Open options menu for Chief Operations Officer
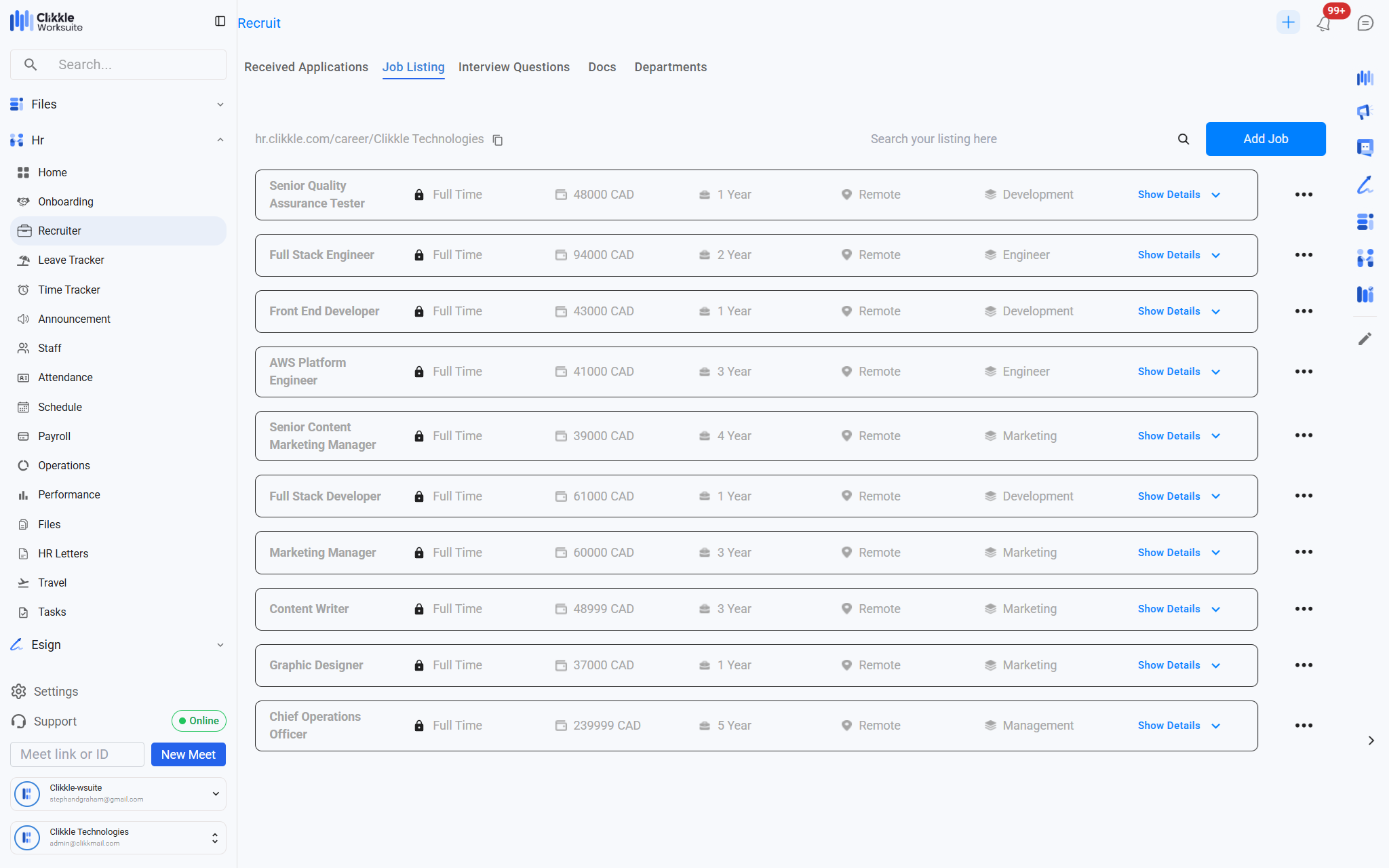This screenshot has height=868, width=1389. 1303,726
